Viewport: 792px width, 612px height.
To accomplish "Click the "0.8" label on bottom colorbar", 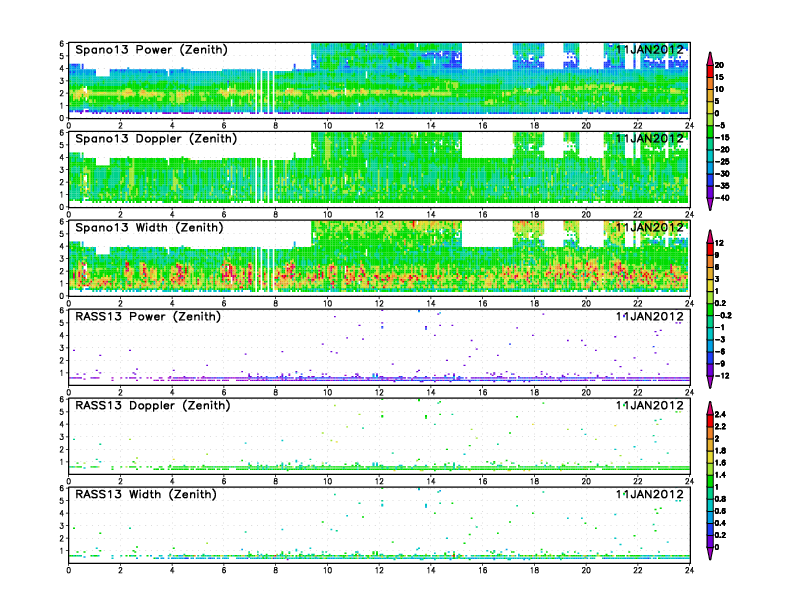I will pos(720,499).
